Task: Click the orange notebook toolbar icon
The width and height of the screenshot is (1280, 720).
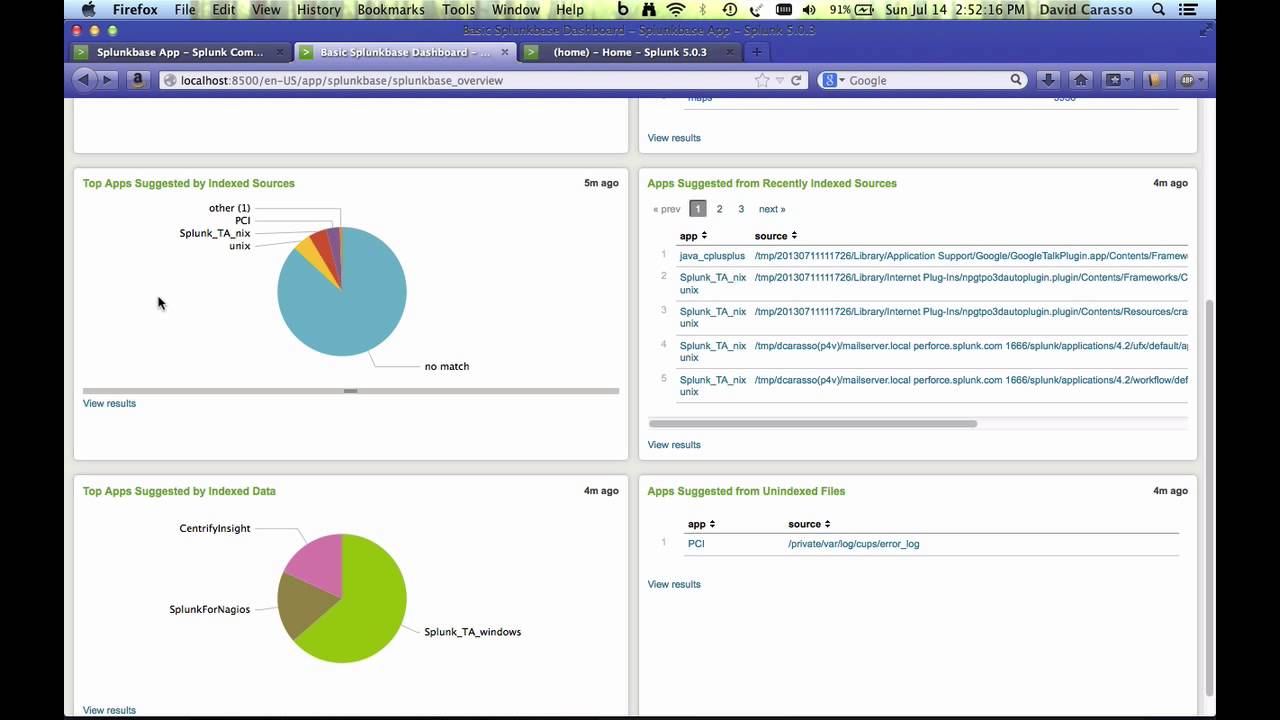Action: coord(1154,80)
